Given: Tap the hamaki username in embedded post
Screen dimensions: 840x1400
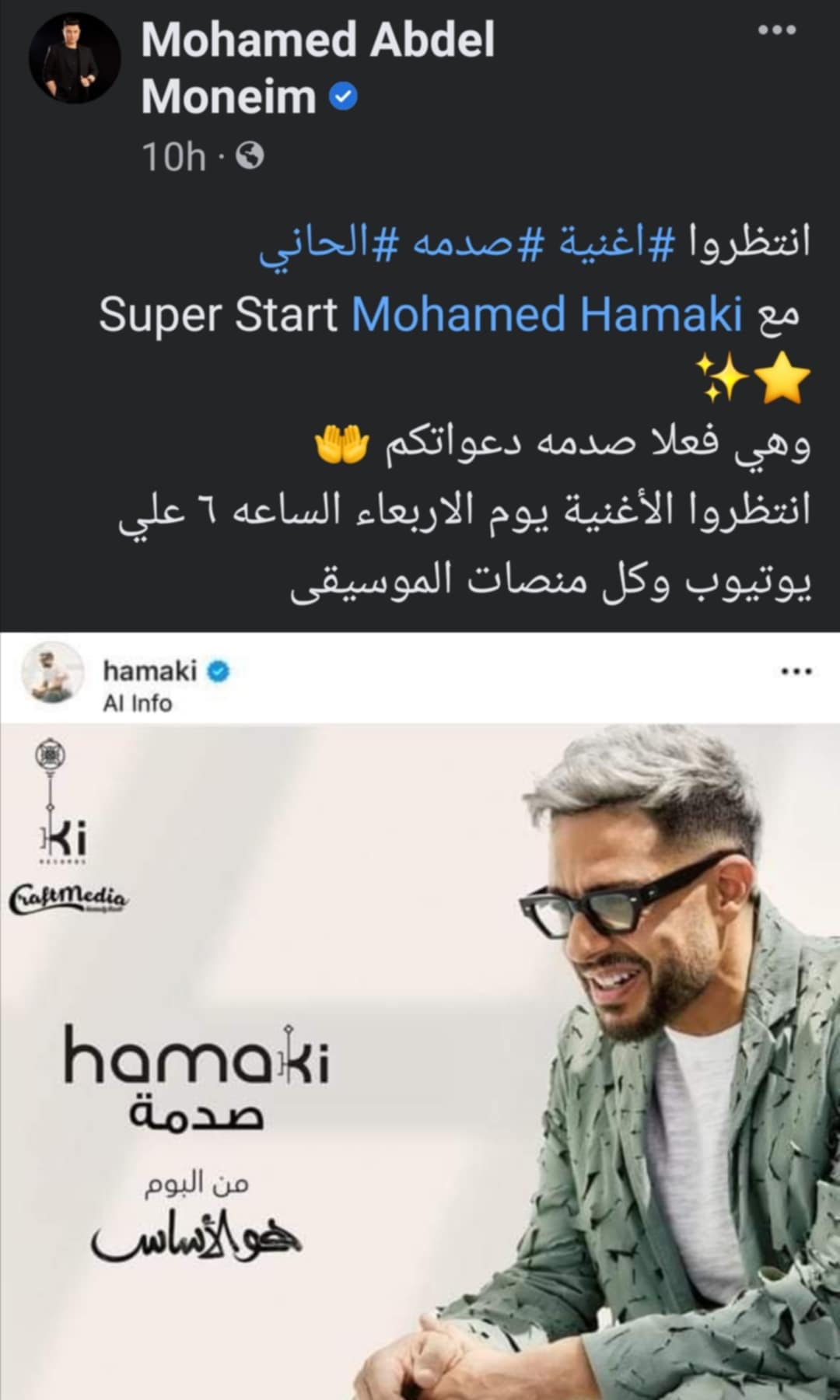Looking at the screenshot, I should click(x=149, y=670).
